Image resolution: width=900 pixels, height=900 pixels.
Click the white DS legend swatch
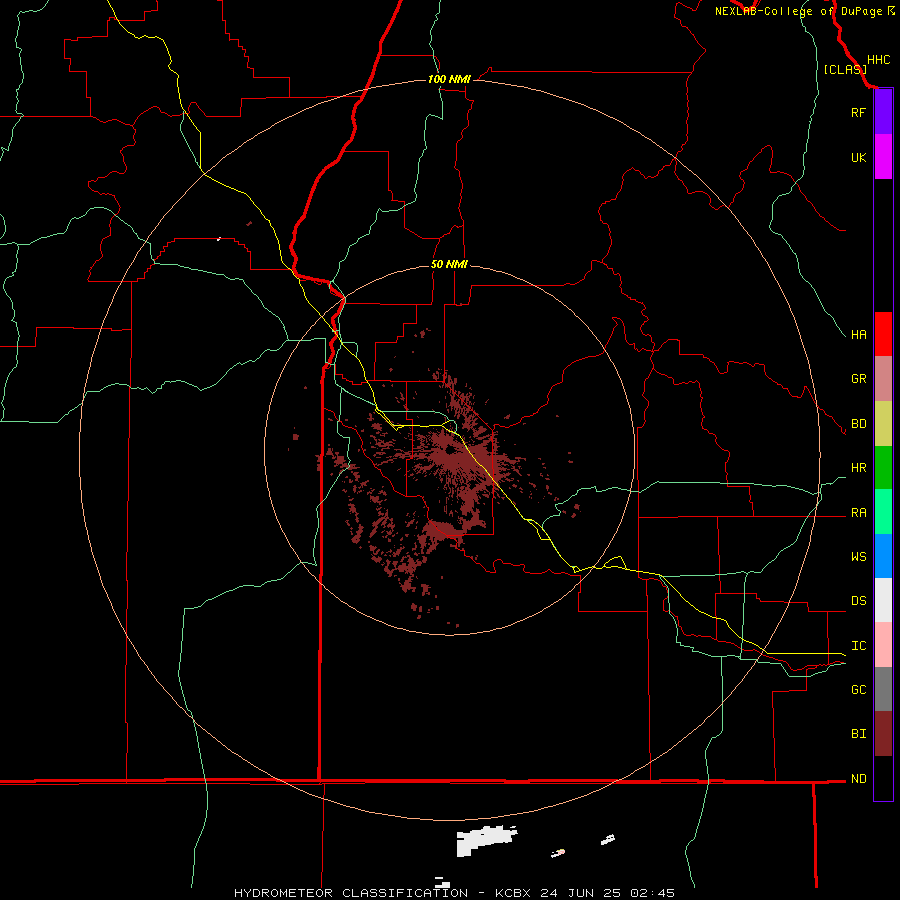(x=883, y=600)
